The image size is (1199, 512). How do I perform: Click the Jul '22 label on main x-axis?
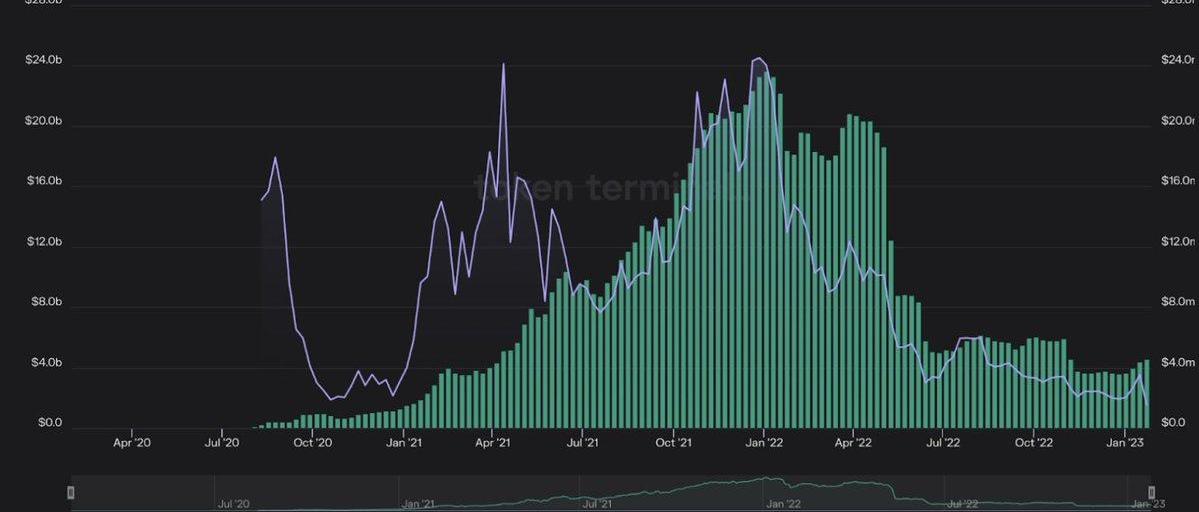coord(943,442)
